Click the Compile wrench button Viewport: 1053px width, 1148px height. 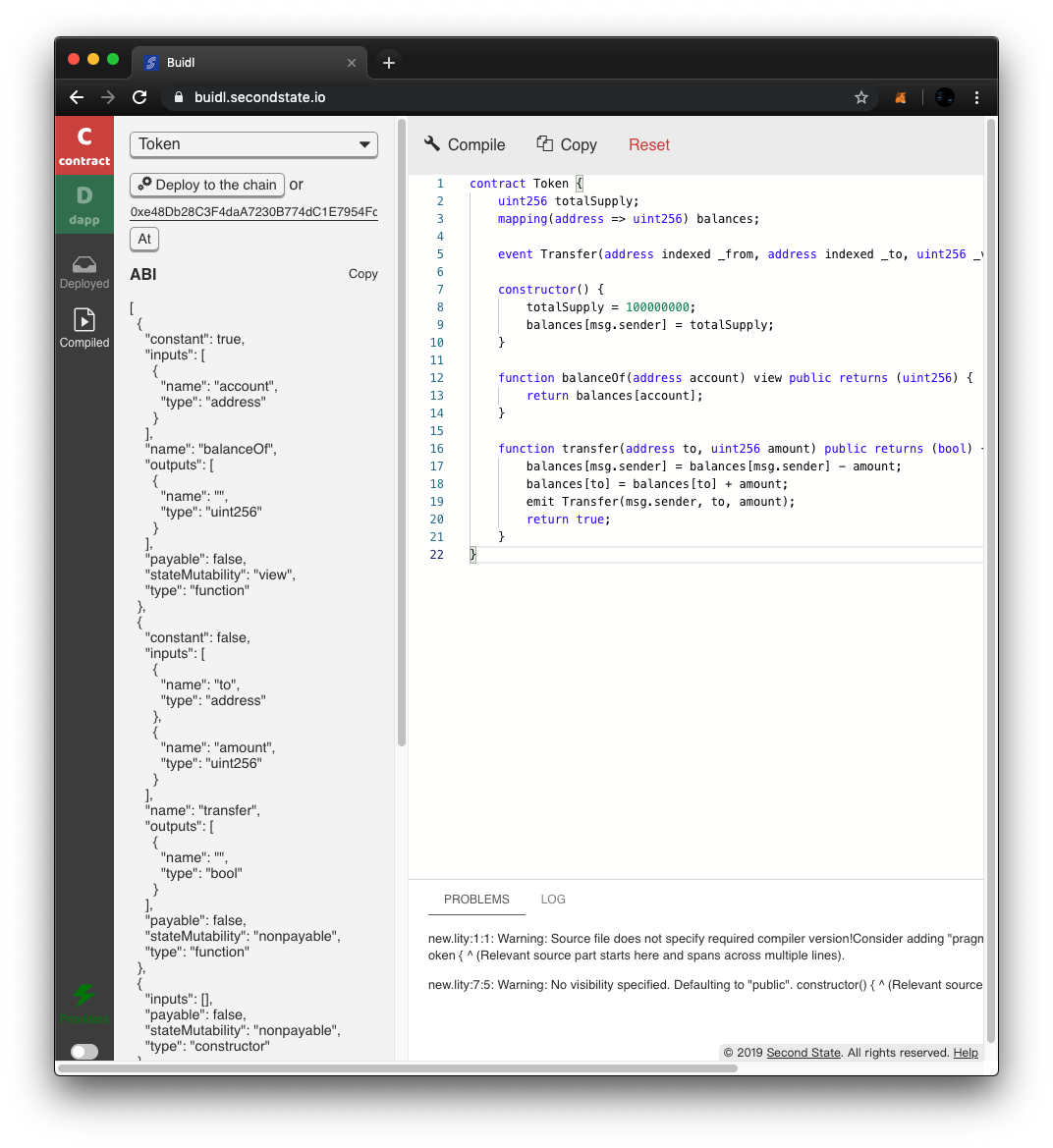coord(465,144)
